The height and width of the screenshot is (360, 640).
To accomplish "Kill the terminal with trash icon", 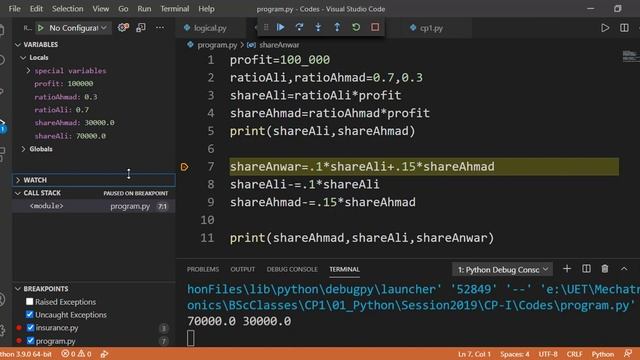I will 605,269.
